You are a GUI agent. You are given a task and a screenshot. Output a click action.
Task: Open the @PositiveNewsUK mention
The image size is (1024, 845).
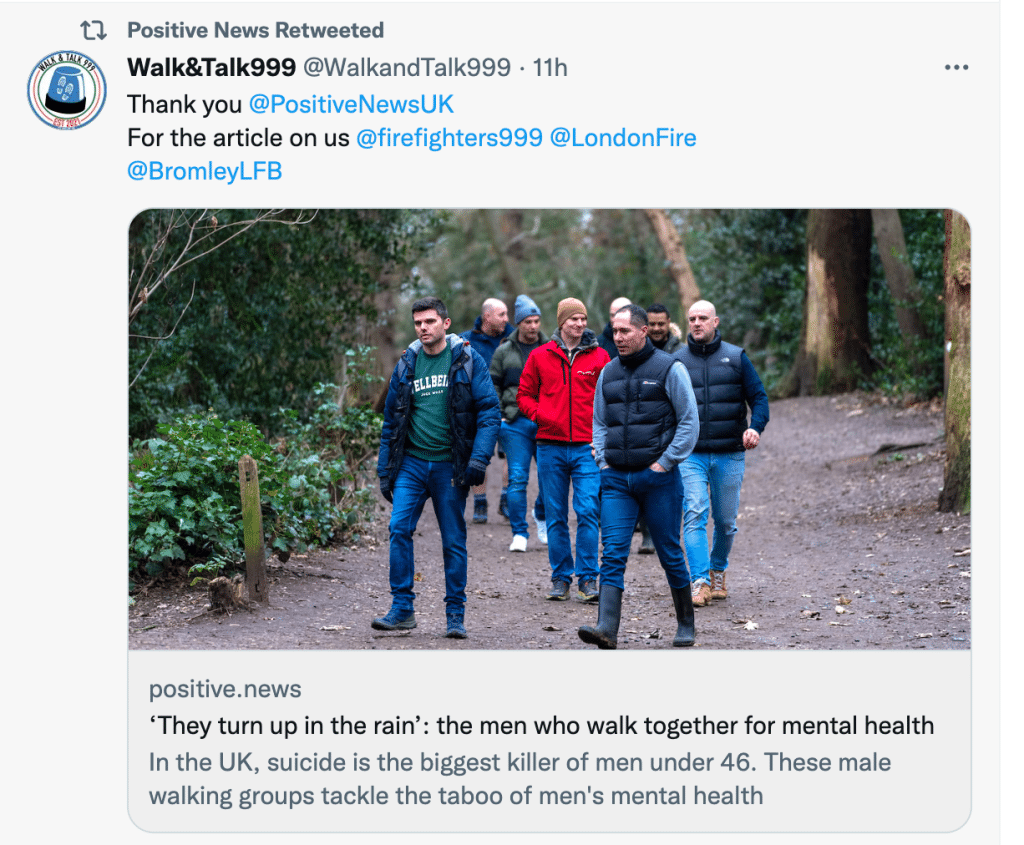(351, 104)
